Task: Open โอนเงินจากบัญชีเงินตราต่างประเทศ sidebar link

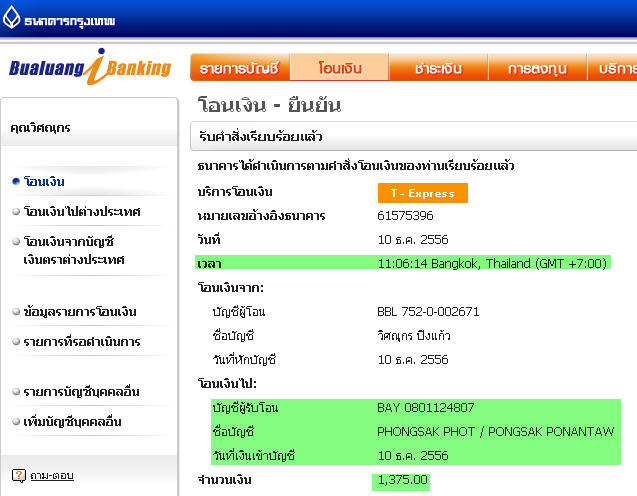Action: (x=74, y=250)
